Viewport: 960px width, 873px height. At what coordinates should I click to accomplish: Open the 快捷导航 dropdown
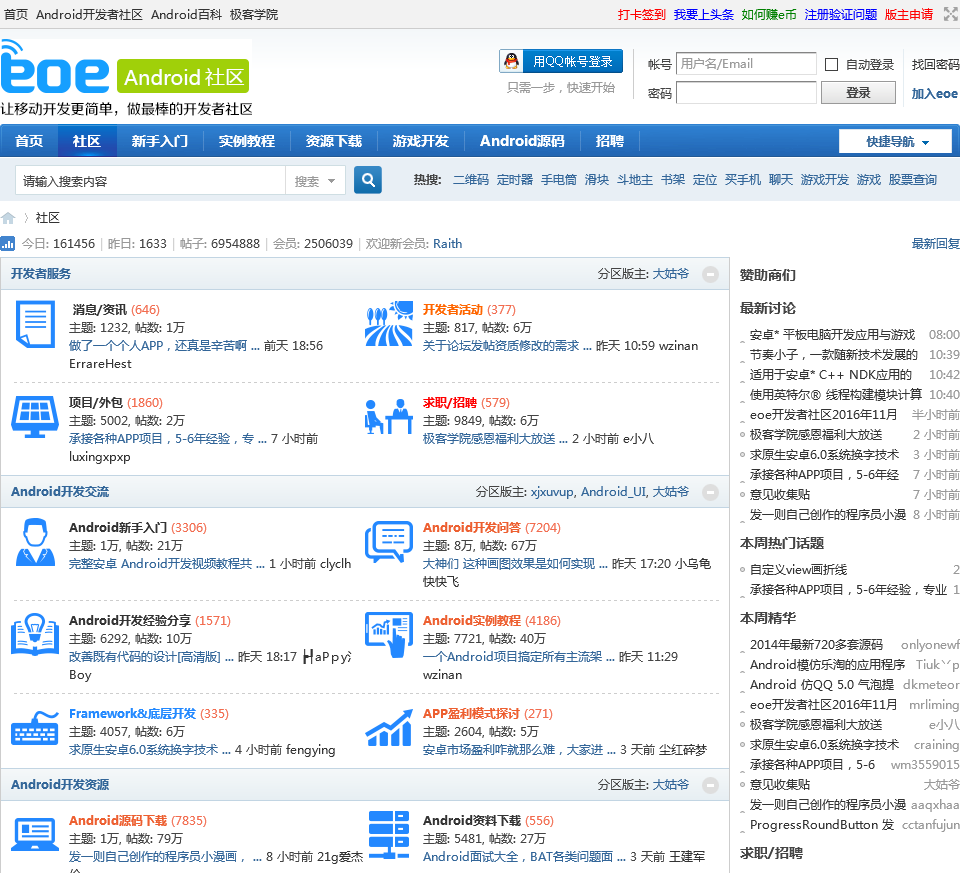[x=895, y=141]
